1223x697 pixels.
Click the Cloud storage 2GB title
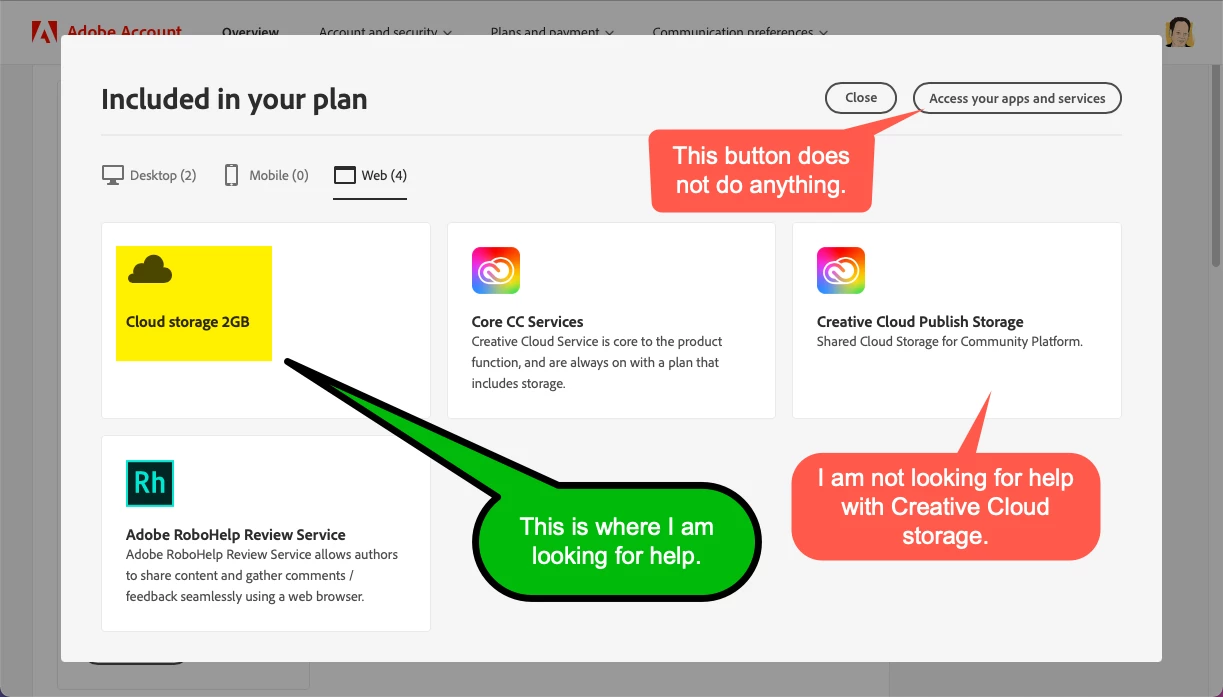188,322
